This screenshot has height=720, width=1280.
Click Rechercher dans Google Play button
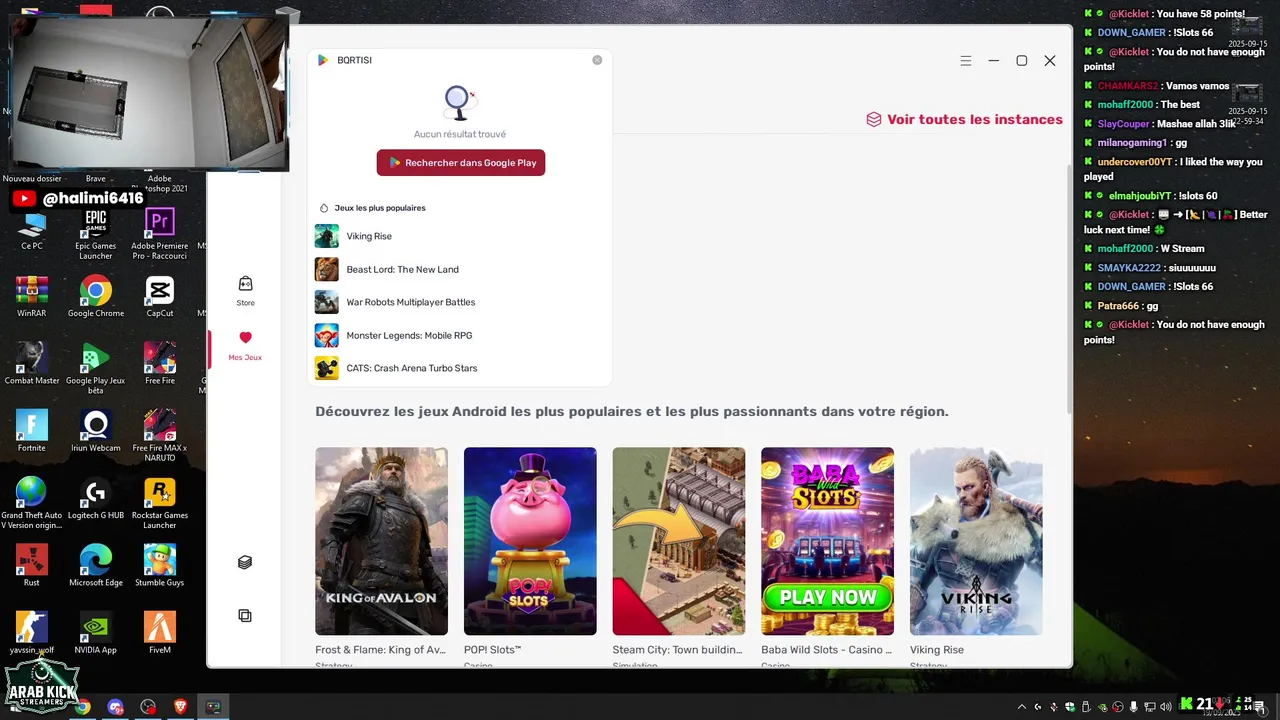461,163
